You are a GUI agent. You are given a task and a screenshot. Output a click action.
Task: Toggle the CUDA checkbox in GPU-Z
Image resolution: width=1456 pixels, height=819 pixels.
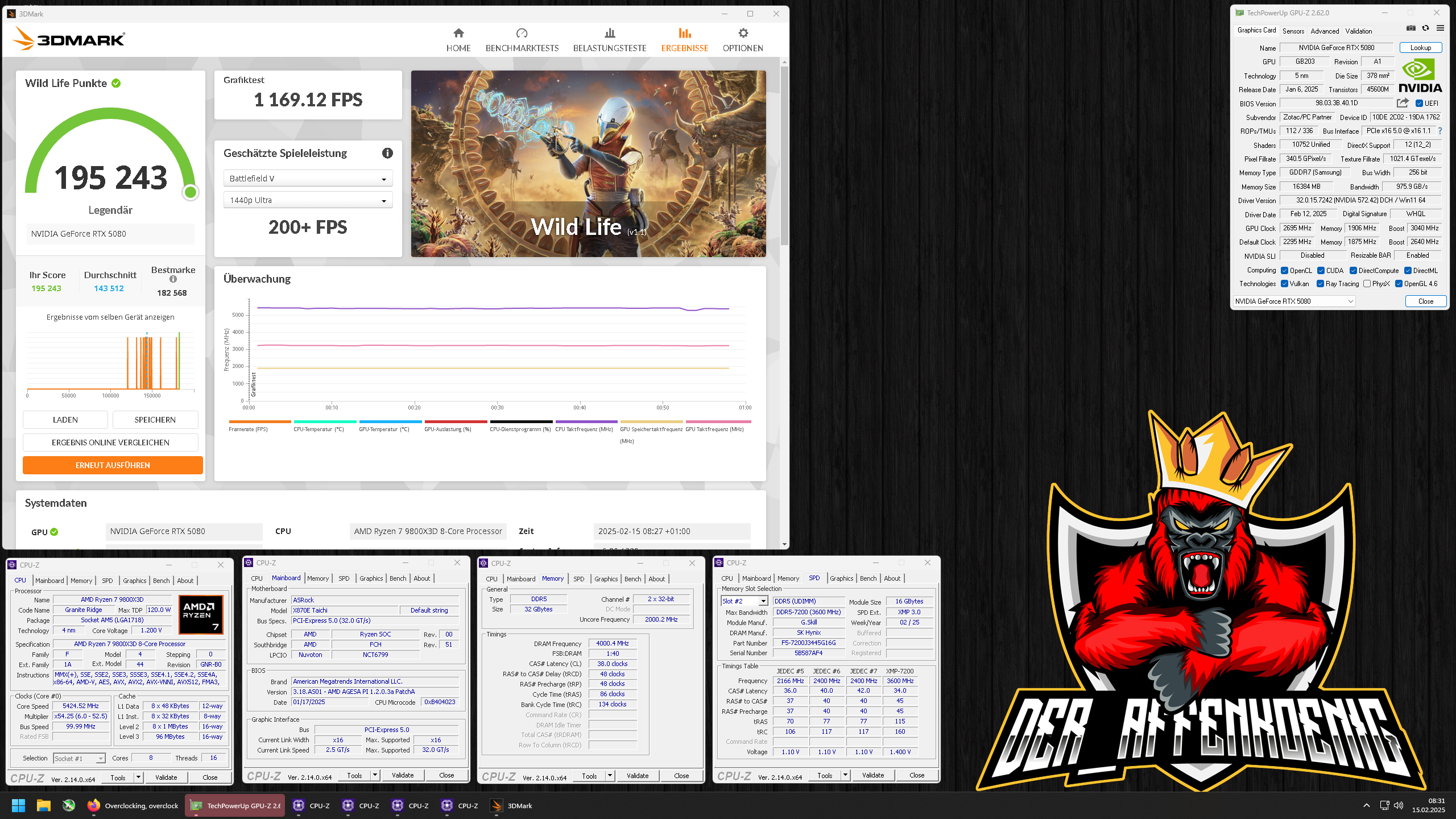click(1321, 271)
